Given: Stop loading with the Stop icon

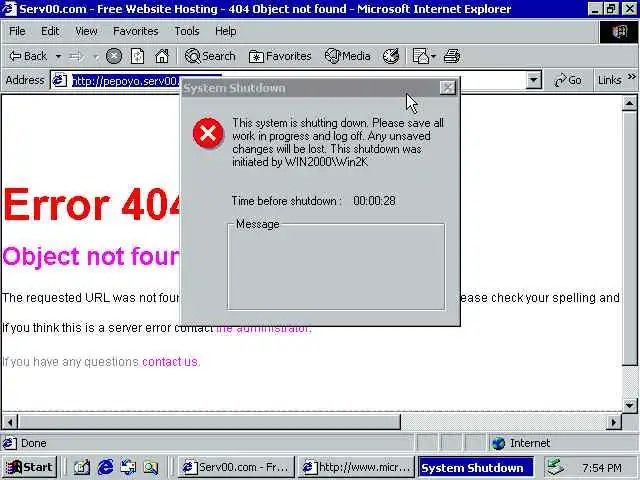Looking at the screenshot, I should point(114,56).
